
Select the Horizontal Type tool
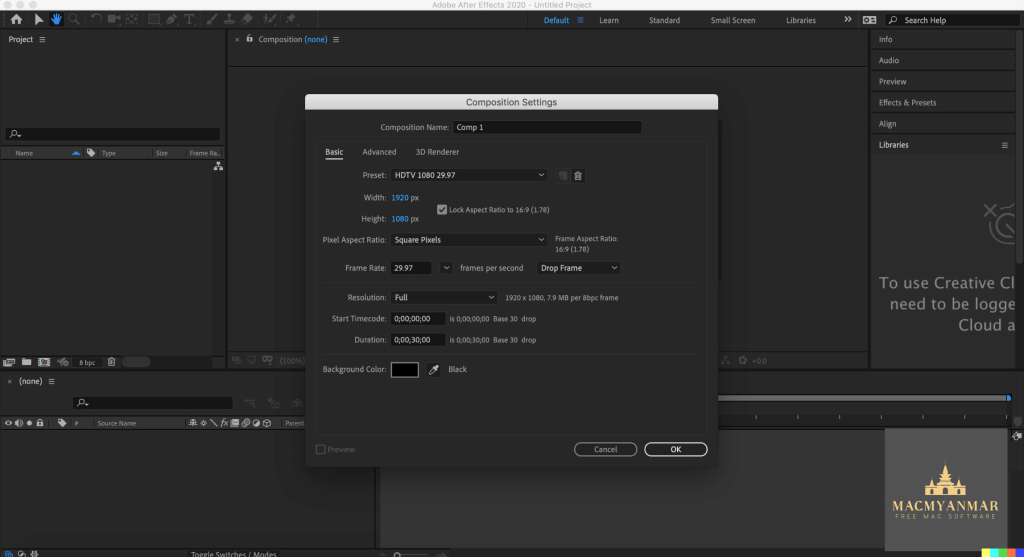pyautogui.click(x=189, y=20)
